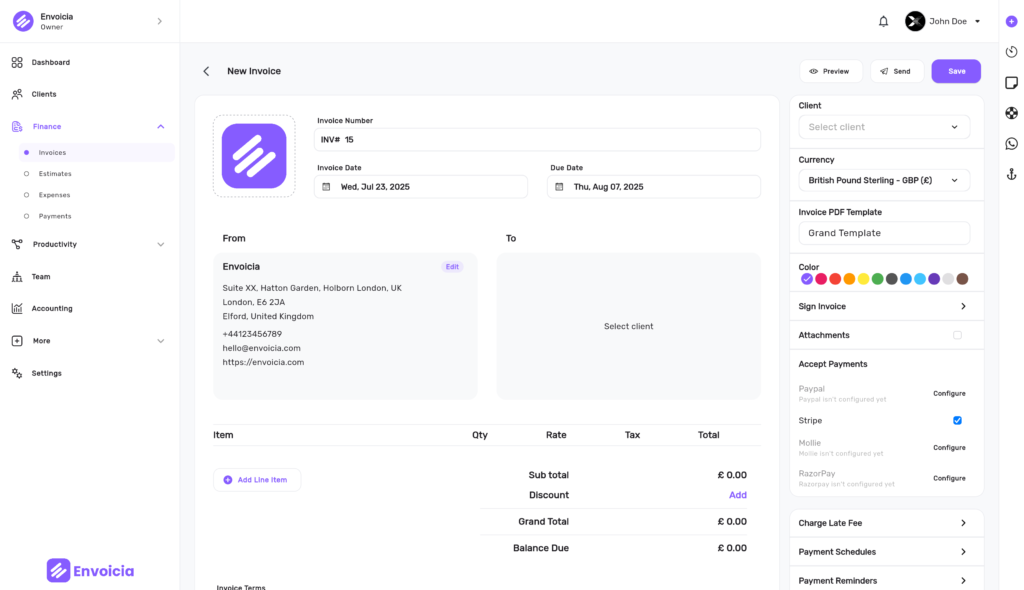1024x590 pixels.
Task: Go back using the arrow beside New Invoice
Action: 206,71
